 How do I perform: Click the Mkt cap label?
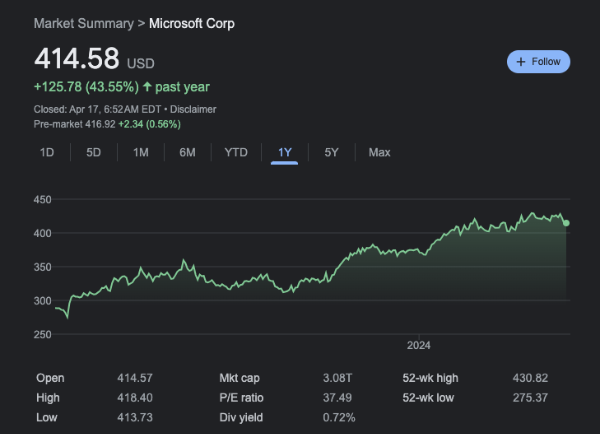(x=240, y=378)
